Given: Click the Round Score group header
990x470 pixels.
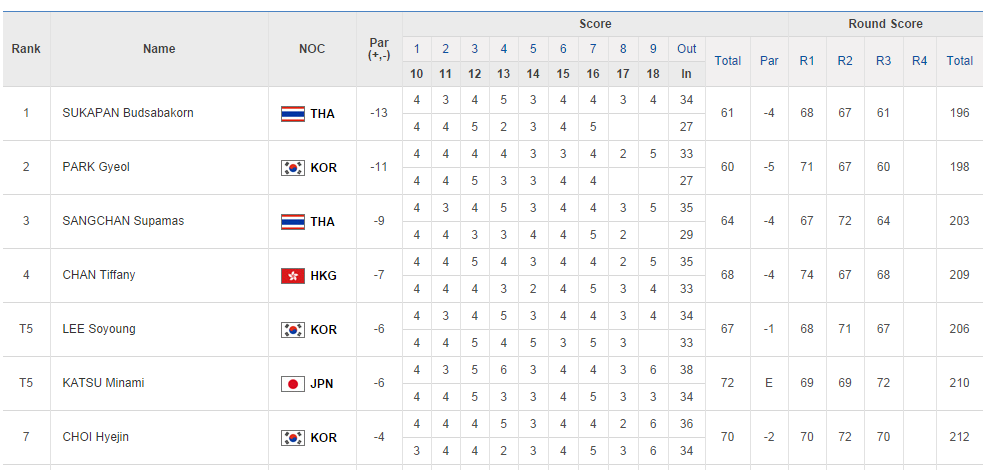Looking at the screenshot, I should [x=885, y=24].
